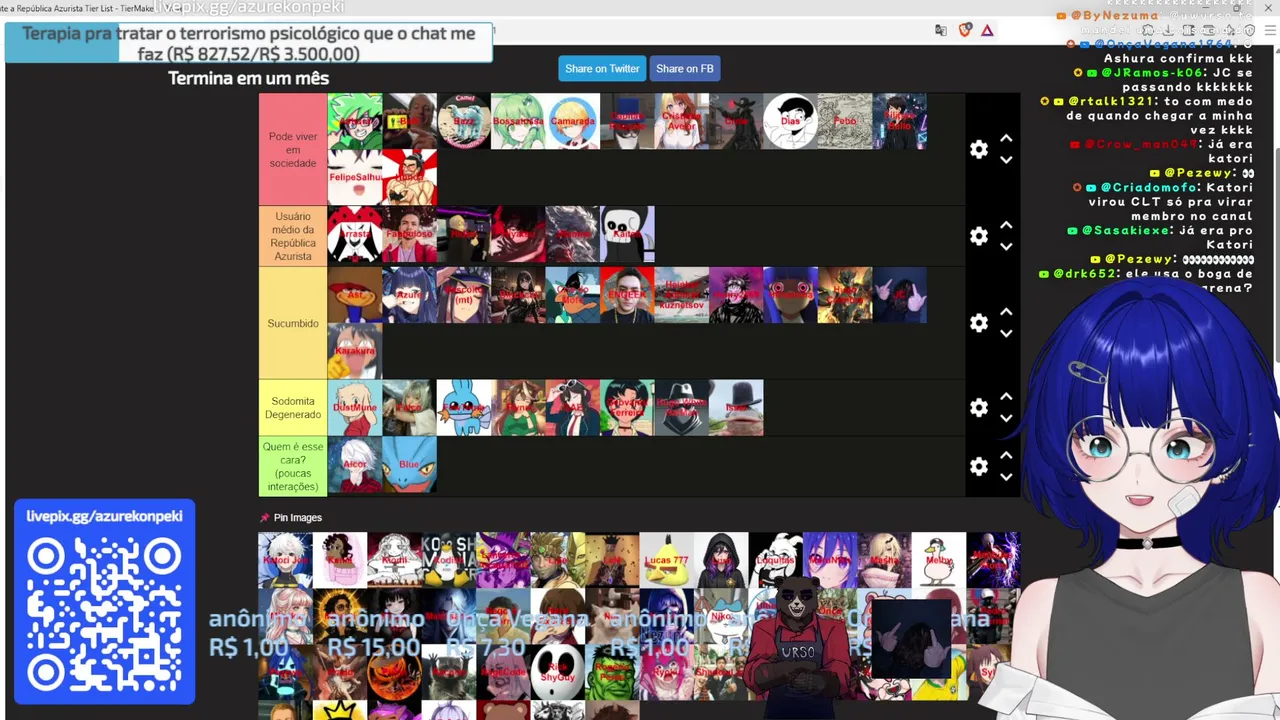Select the Masha avatar tile

pos(885,559)
